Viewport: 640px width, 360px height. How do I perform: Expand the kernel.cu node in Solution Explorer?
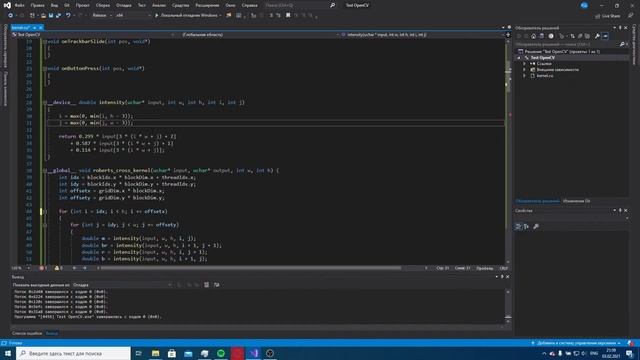click(x=524, y=76)
